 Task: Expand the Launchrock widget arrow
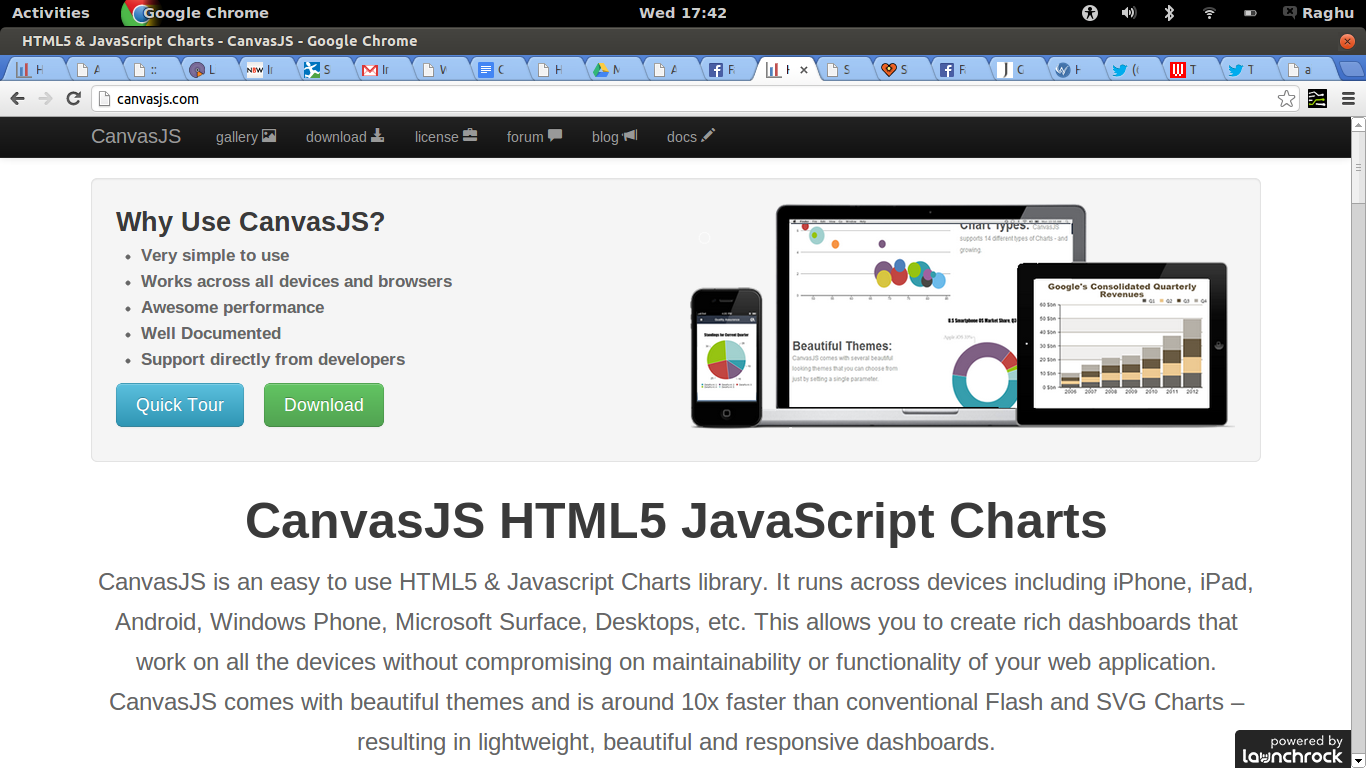tap(1356, 758)
